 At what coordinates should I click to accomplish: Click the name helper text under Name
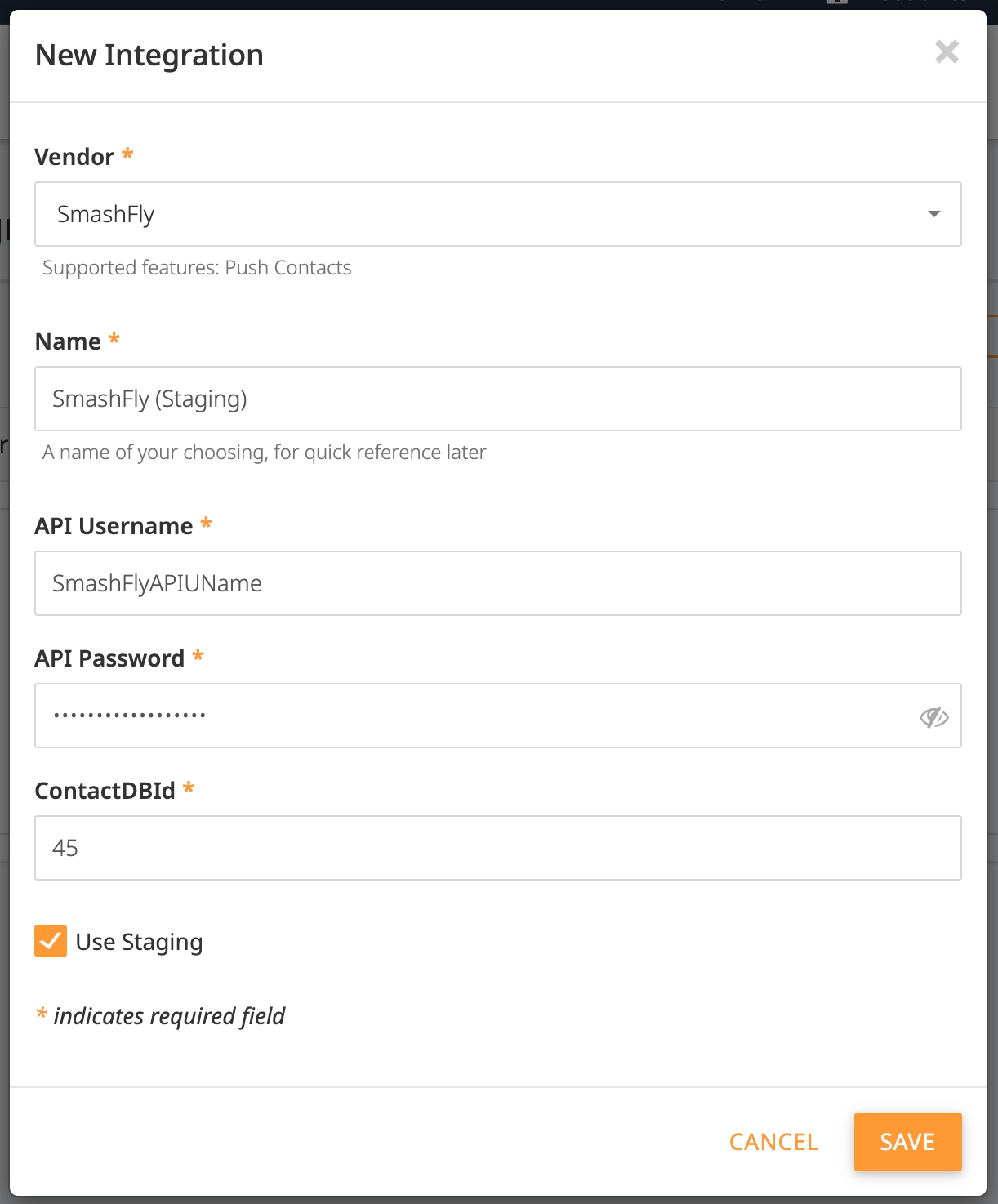tap(265, 453)
